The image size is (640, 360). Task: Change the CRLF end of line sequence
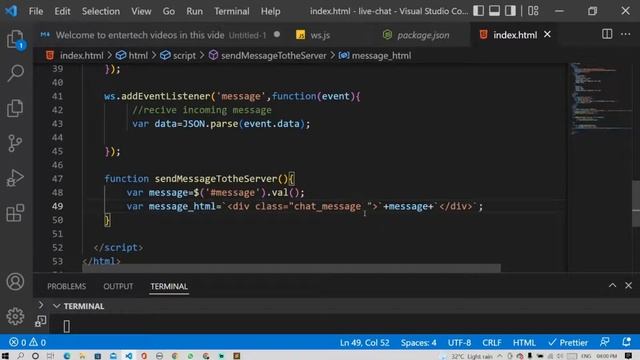492,342
